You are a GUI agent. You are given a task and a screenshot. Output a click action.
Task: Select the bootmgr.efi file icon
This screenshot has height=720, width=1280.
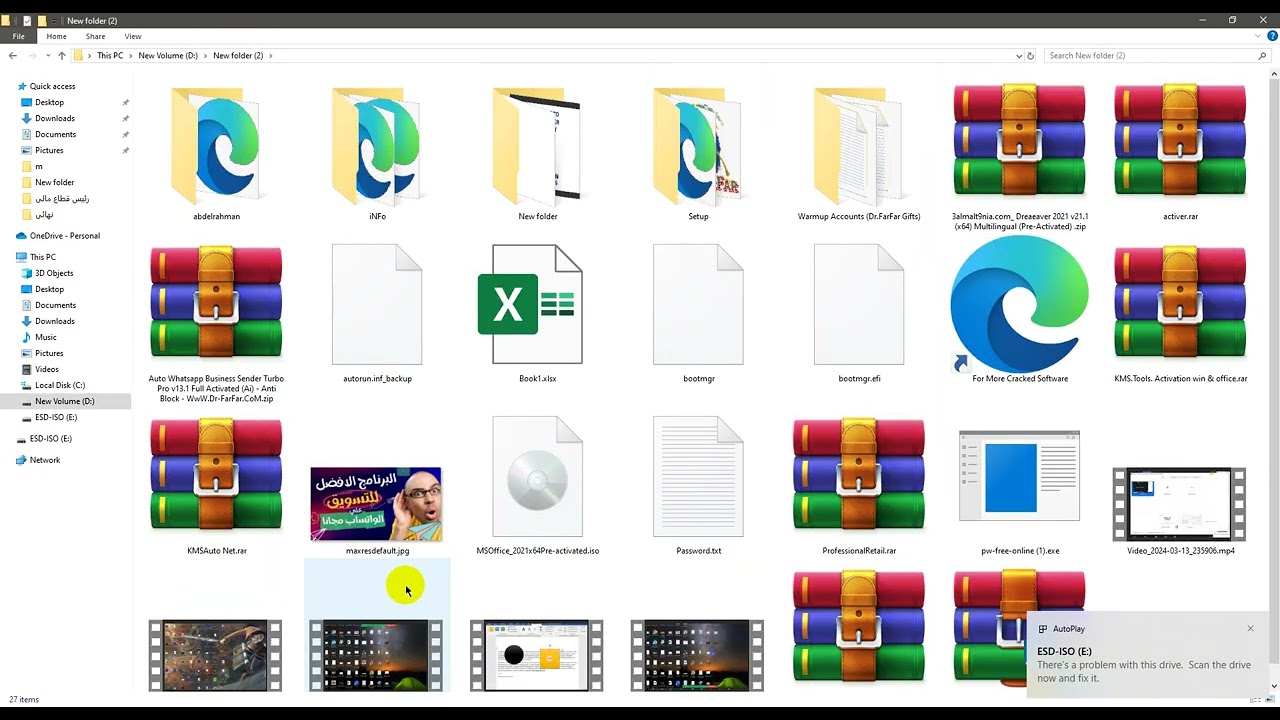pos(859,305)
